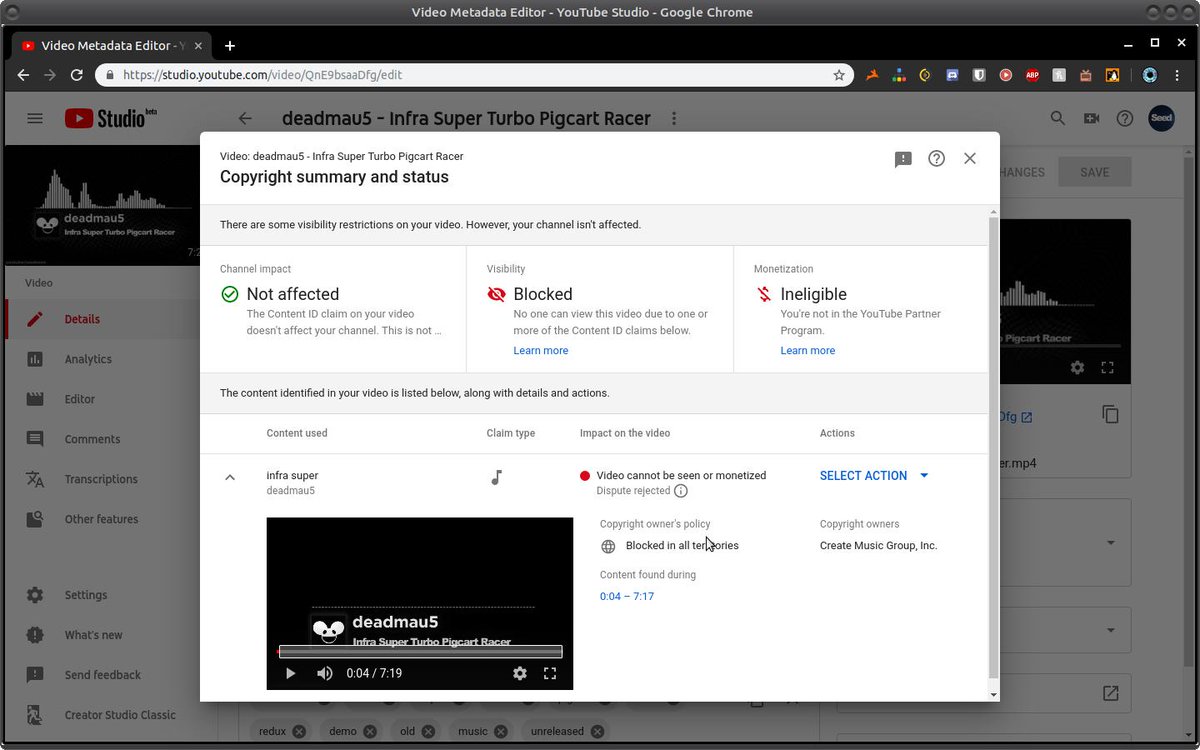1200x750 pixels.
Task: Open a new Chrome tab
Action: click(230, 46)
